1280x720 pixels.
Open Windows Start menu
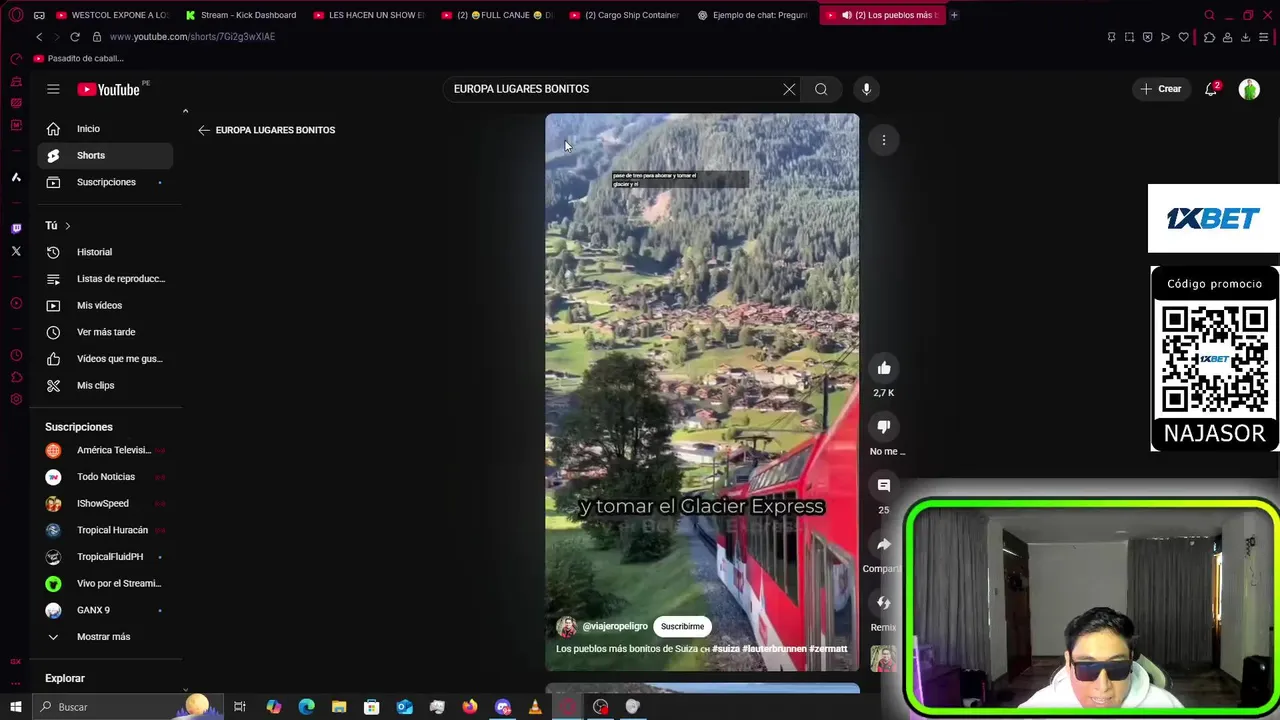pyautogui.click(x=16, y=707)
